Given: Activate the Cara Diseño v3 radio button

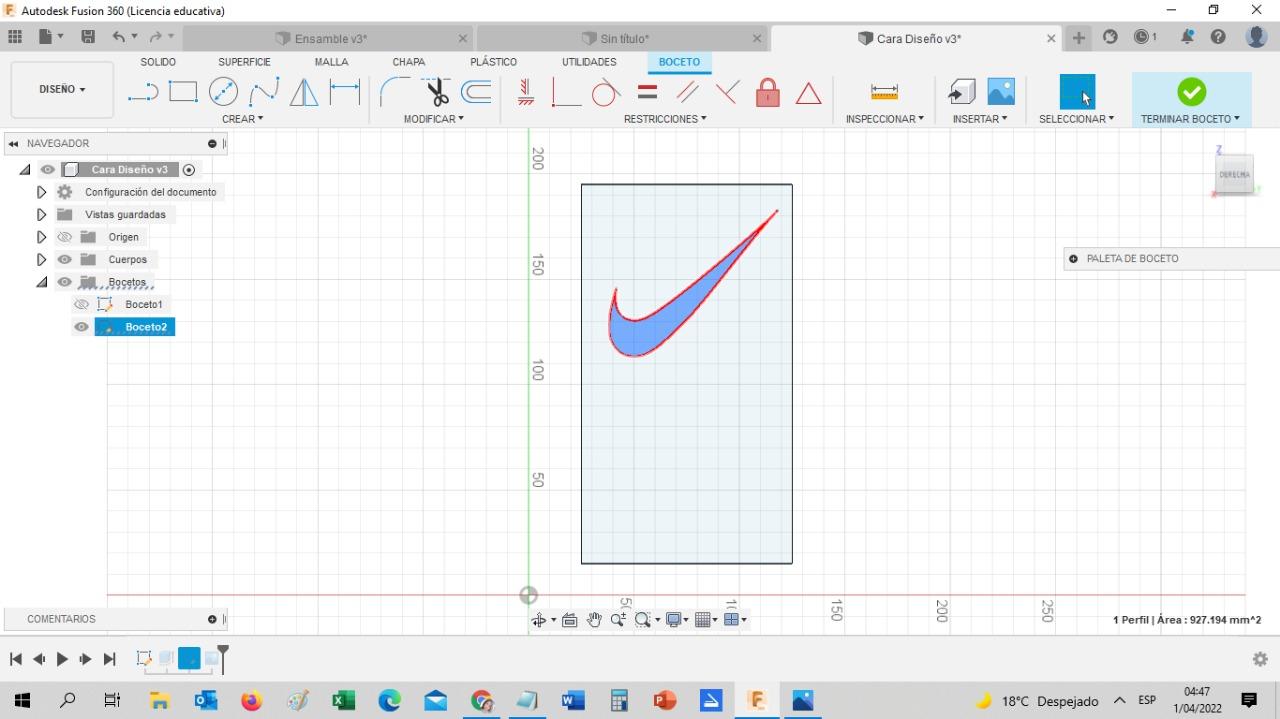Looking at the screenshot, I should coord(189,170).
